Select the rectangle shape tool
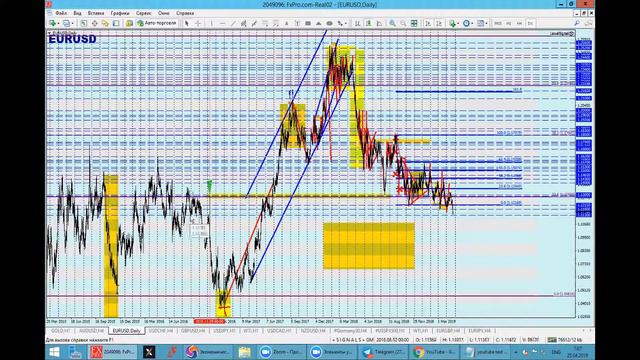The image size is (640, 360). coord(308,23)
